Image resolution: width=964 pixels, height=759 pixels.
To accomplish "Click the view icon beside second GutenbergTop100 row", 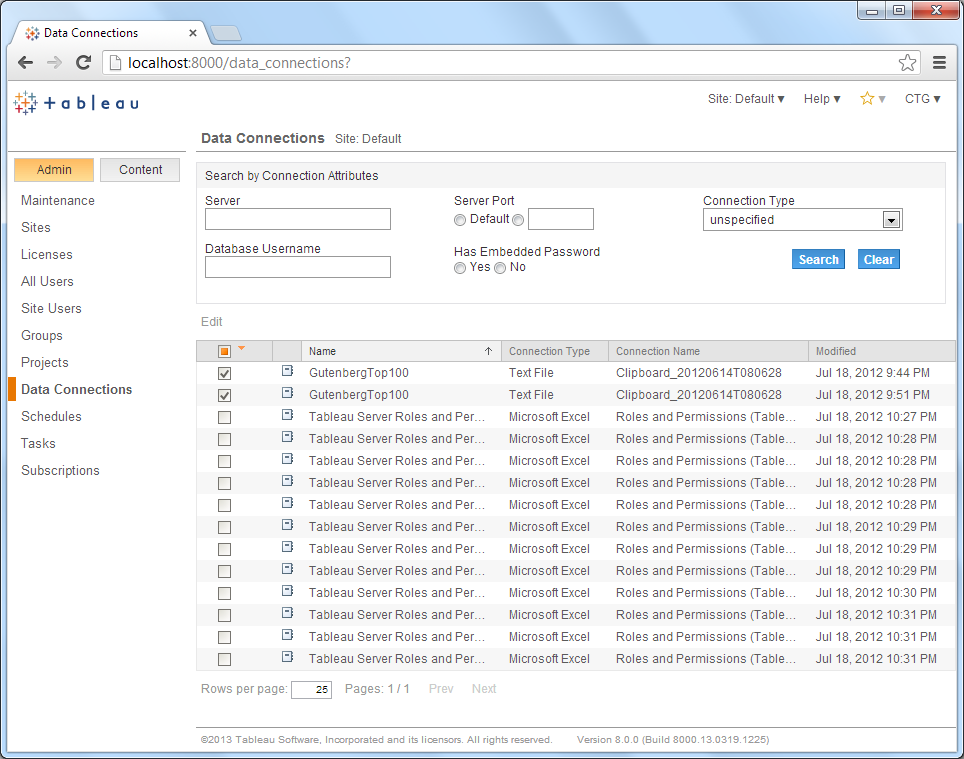I will click(x=287, y=394).
